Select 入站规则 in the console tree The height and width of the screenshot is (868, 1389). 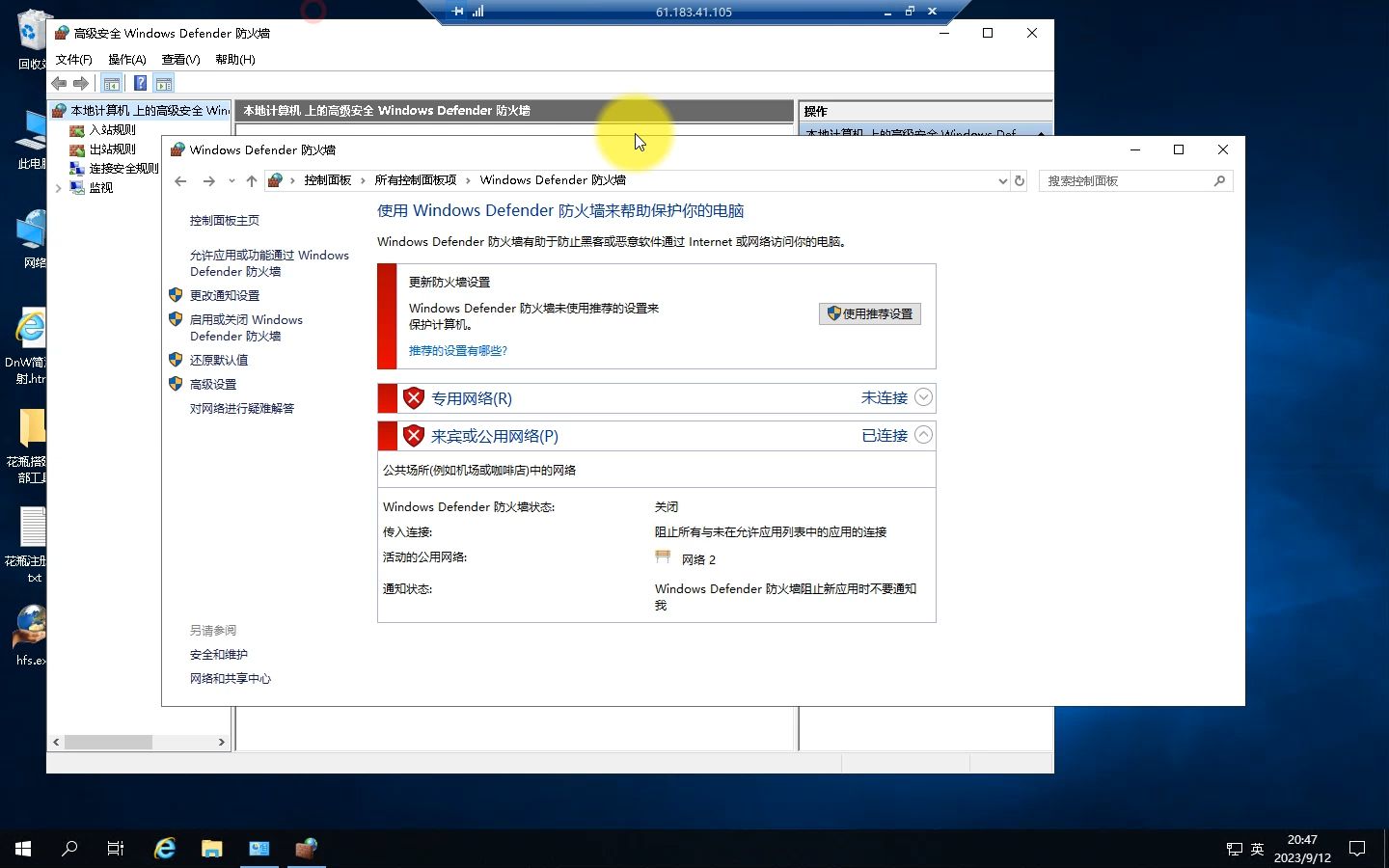(x=112, y=129)
